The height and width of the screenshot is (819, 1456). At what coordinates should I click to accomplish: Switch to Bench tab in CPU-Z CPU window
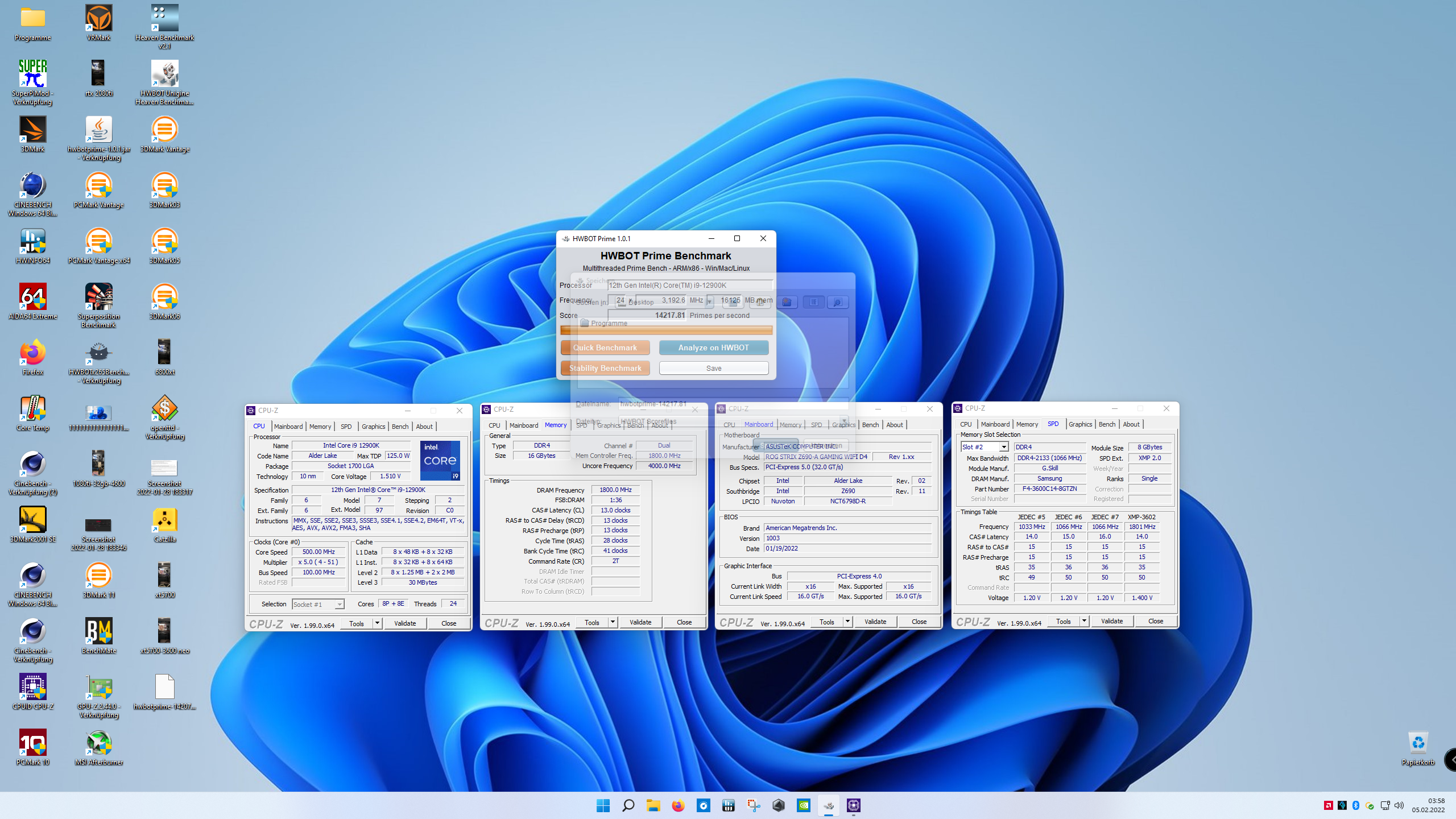tap(400, 427)
